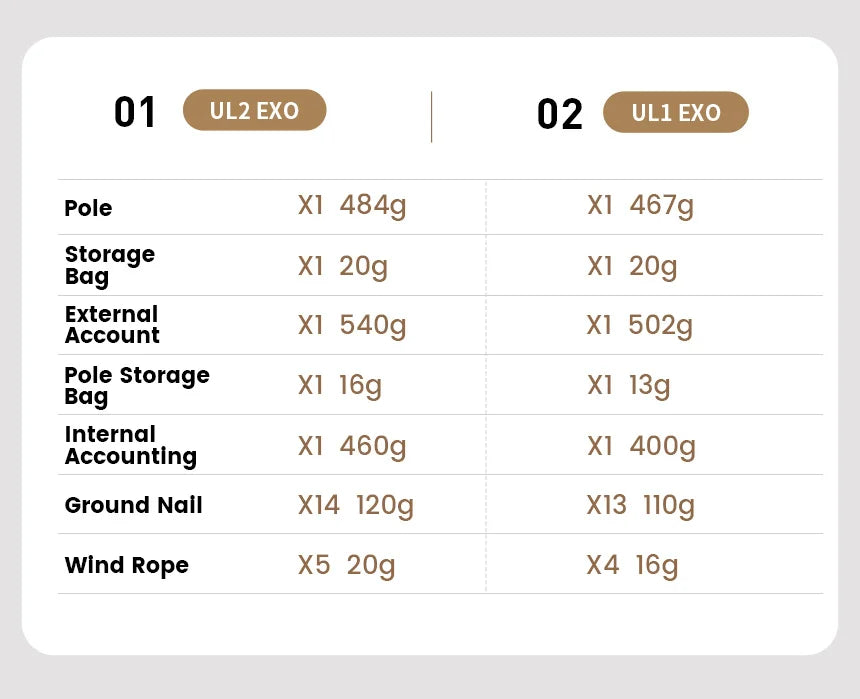Image resolution: width=860 pixels, height=699 pixels.
Task: Click the X13 110g Ground Nail value
Action: click(x=641, y=506)
